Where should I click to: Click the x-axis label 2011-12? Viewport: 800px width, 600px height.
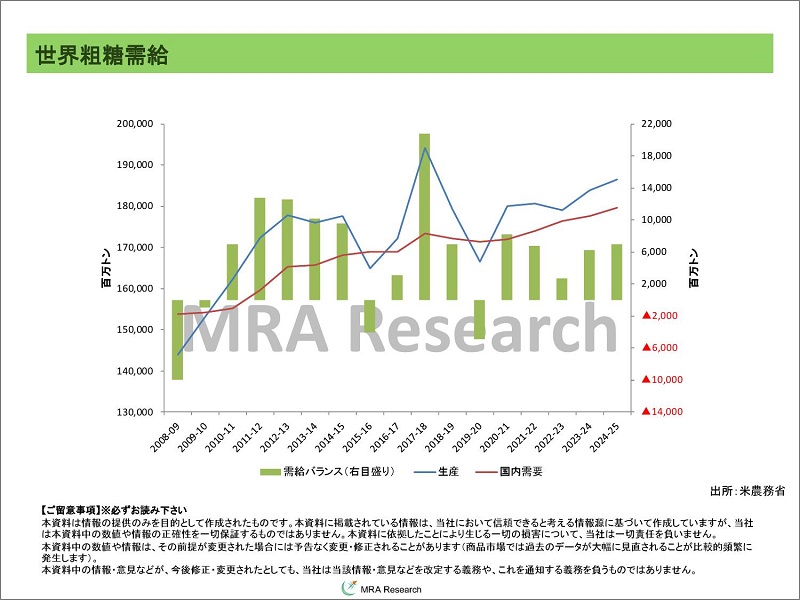point(247,437)
